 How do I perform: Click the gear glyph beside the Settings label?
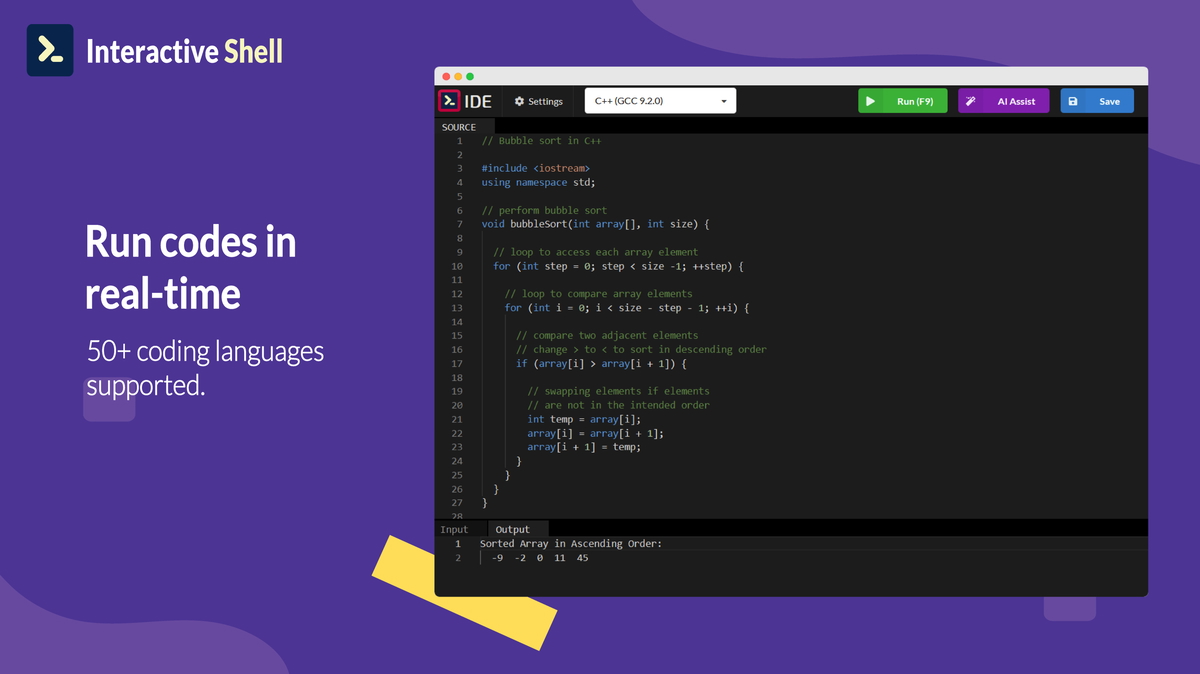[x=519, y=100]
